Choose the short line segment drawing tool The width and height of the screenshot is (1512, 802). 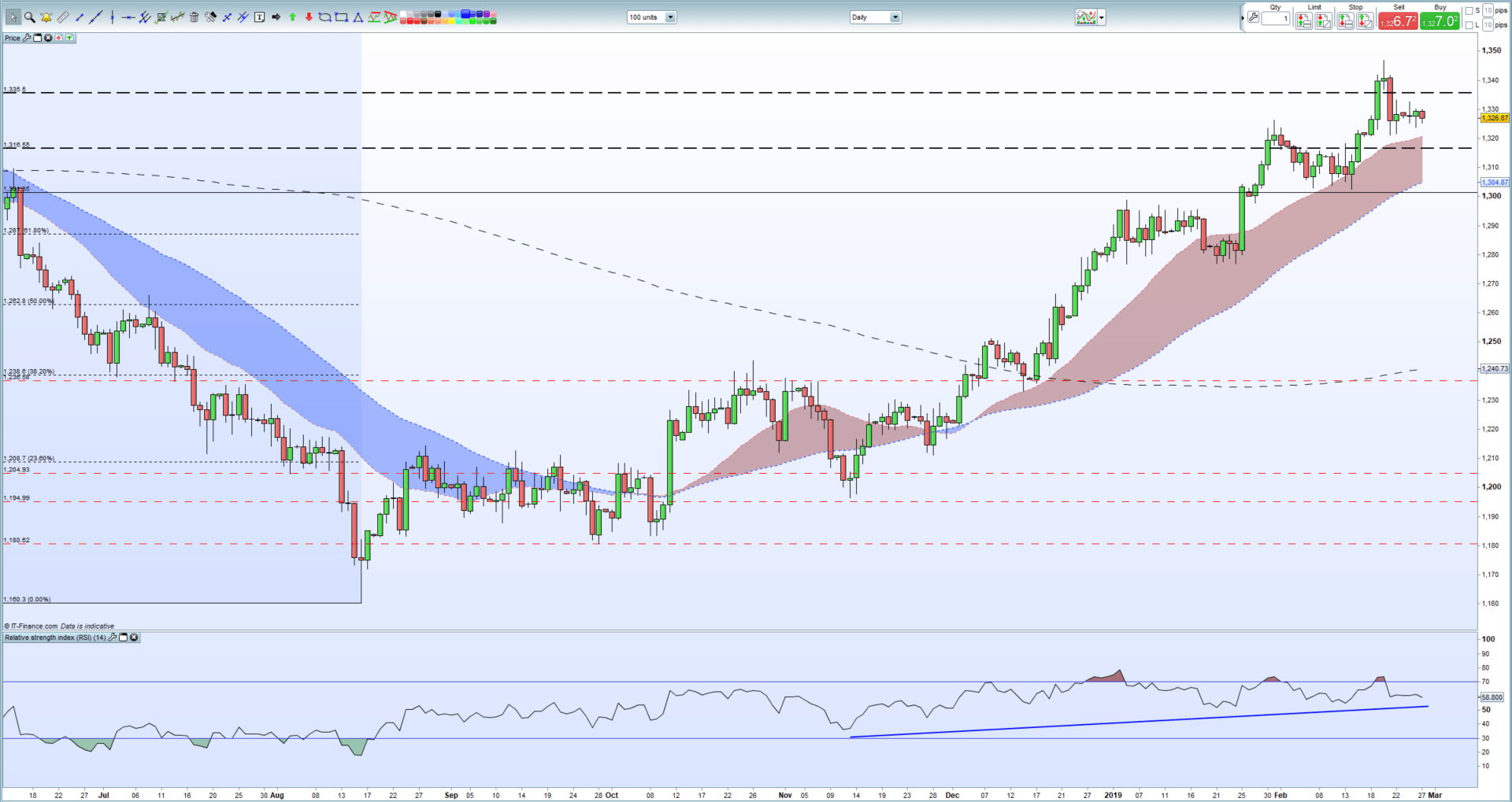(x=80, y=17)
